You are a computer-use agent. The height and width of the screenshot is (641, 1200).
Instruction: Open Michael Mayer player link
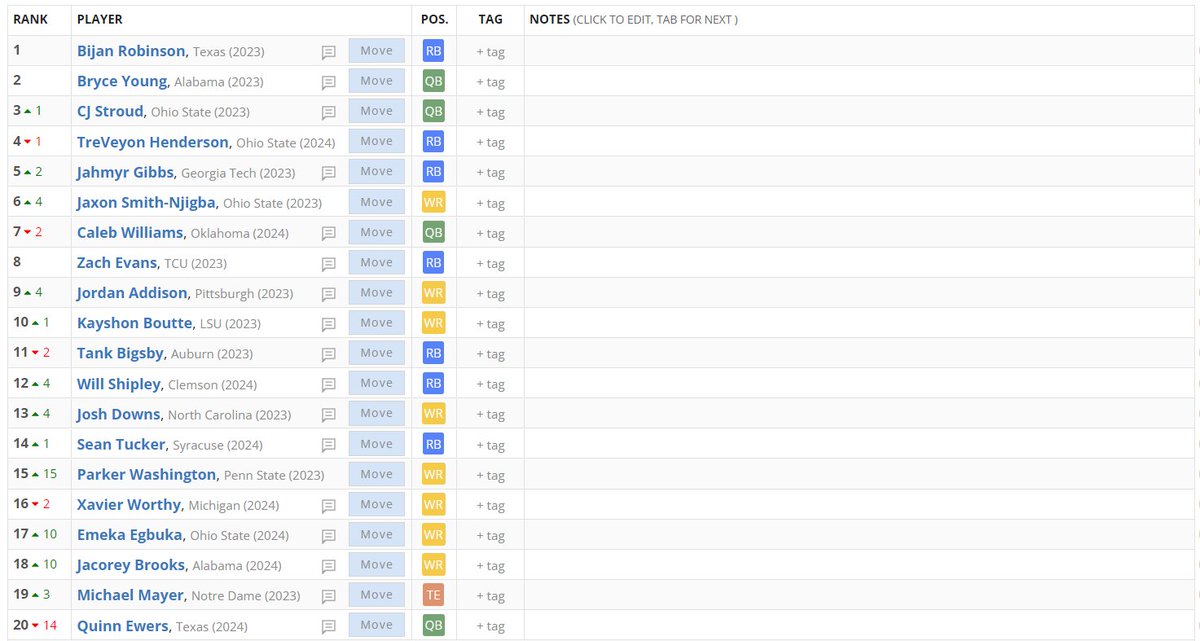point(130,595)
